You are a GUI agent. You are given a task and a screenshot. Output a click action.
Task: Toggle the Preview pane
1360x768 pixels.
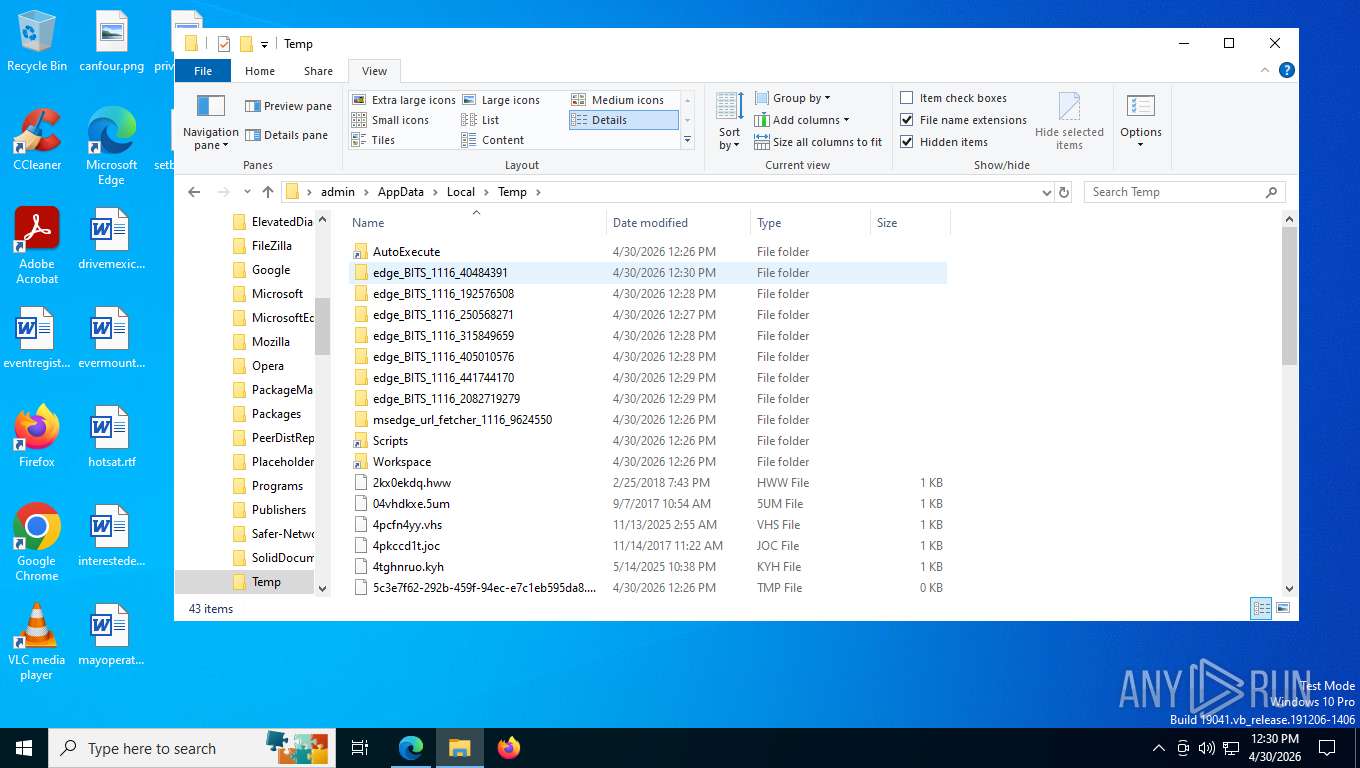(x=288, y=106)
